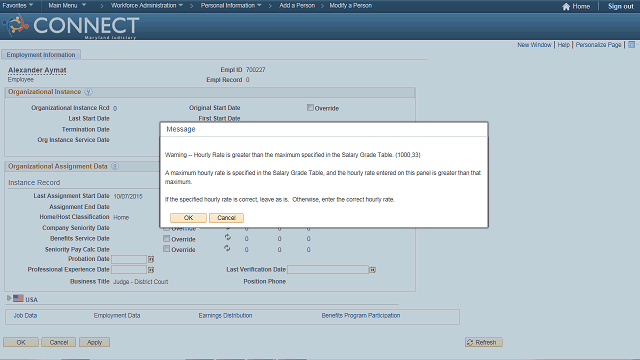The width and height of the screenshot is (640, 360).
Task: Click the Sign out link
Action: [620, 6]
